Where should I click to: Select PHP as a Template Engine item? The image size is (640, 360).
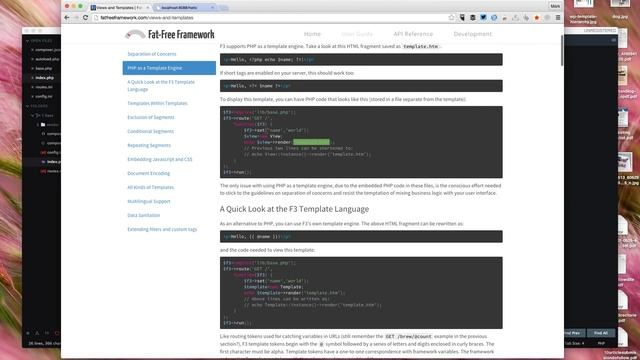click(x=169, y=68)
